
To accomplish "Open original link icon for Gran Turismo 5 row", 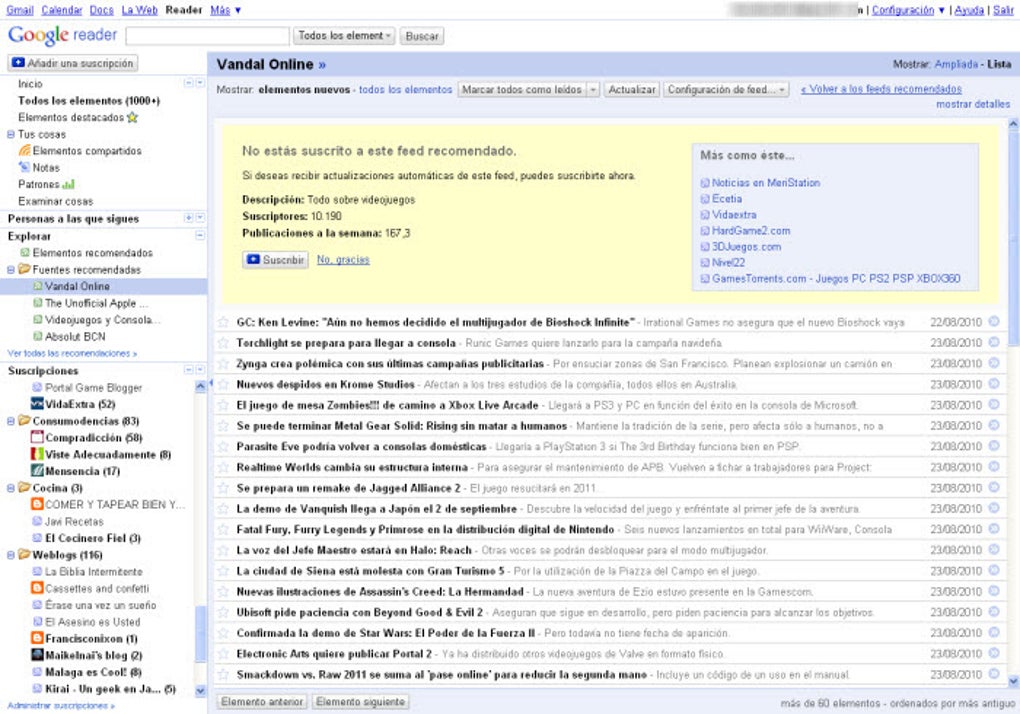I will [994, 571].
